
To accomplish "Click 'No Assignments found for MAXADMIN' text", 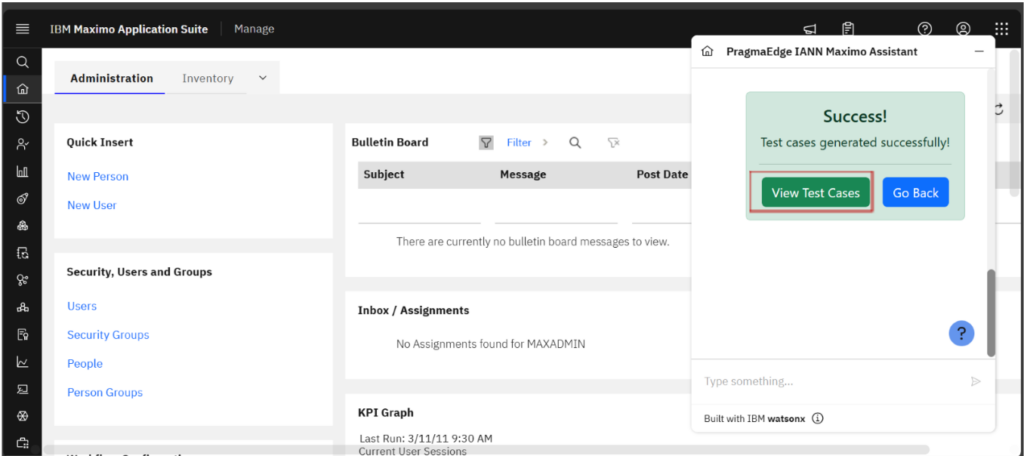I will coord(490,344).
